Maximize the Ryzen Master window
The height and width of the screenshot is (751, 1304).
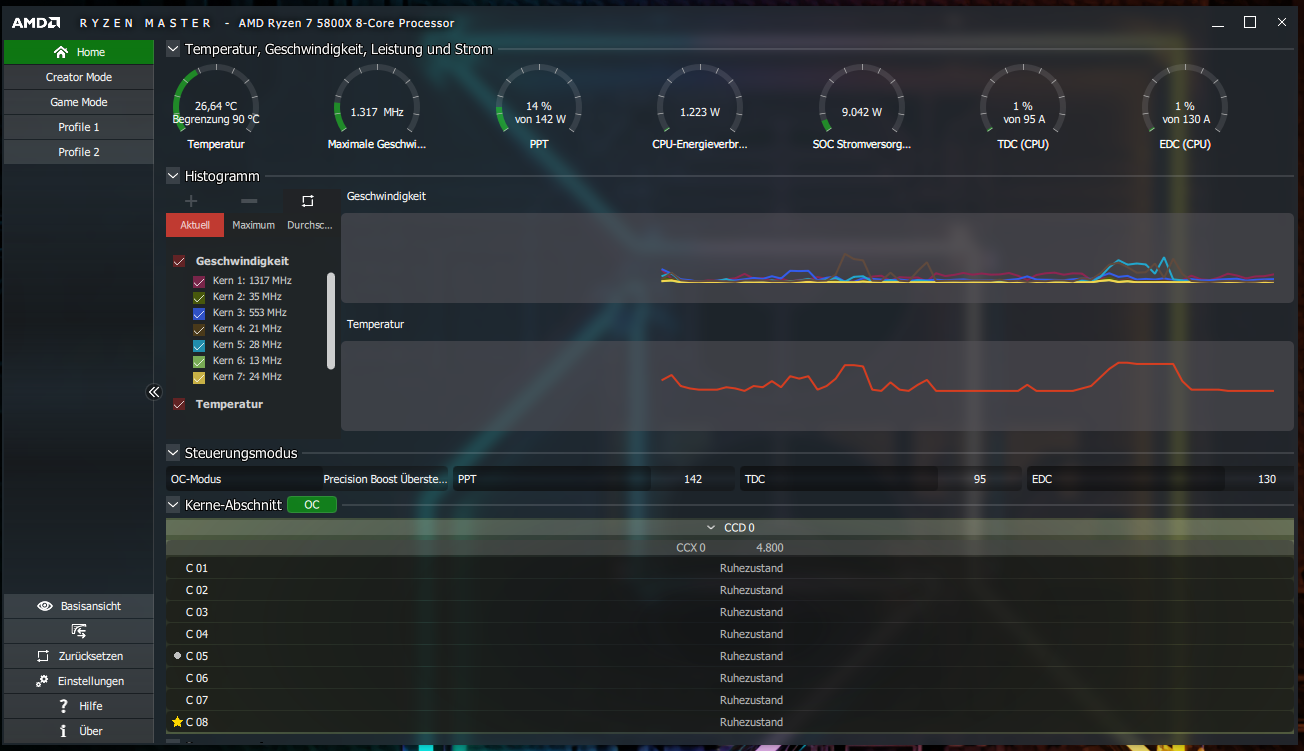(x=1250, y=22)
